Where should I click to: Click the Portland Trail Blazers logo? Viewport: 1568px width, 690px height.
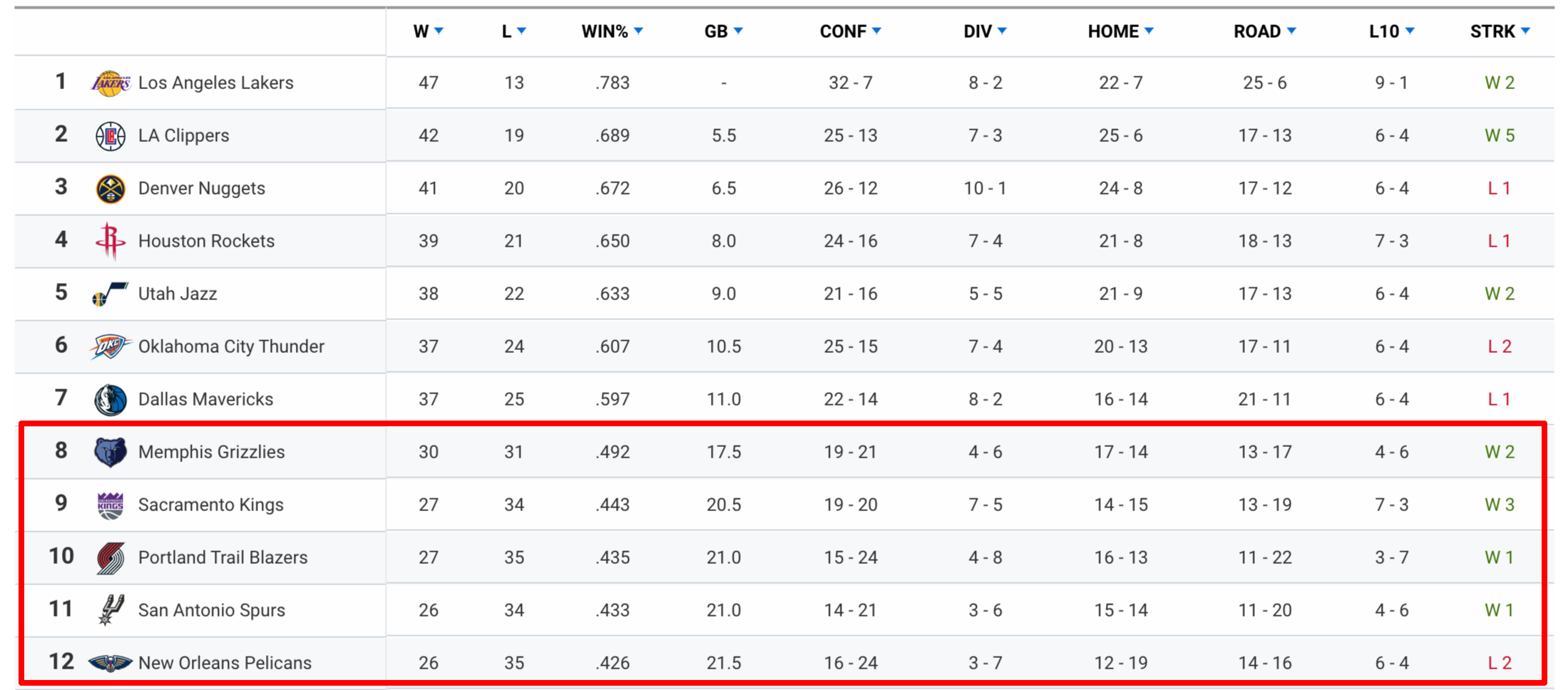(111, 557)
